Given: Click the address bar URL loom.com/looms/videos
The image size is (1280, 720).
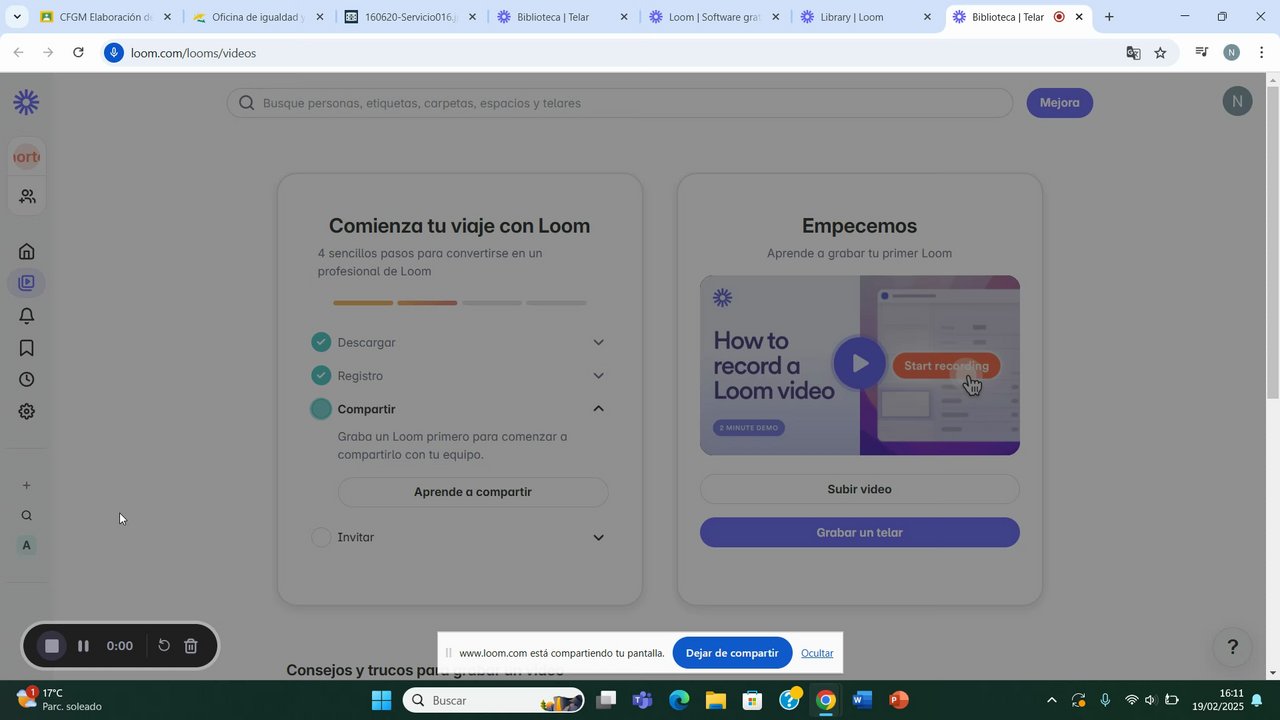Looking at the screenshot, I should (193, 53).
